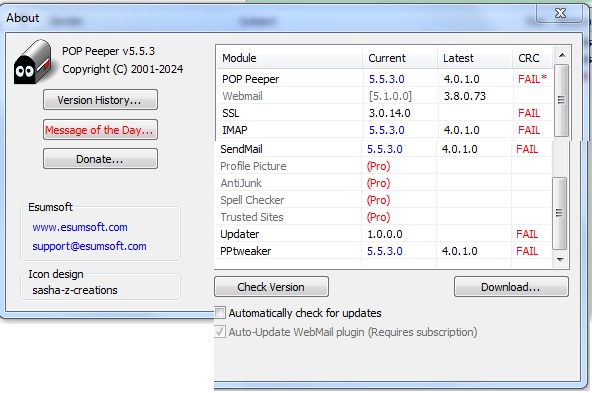Select the Spell Checker module row
592x393 pixels.
[x=383, y=200]
